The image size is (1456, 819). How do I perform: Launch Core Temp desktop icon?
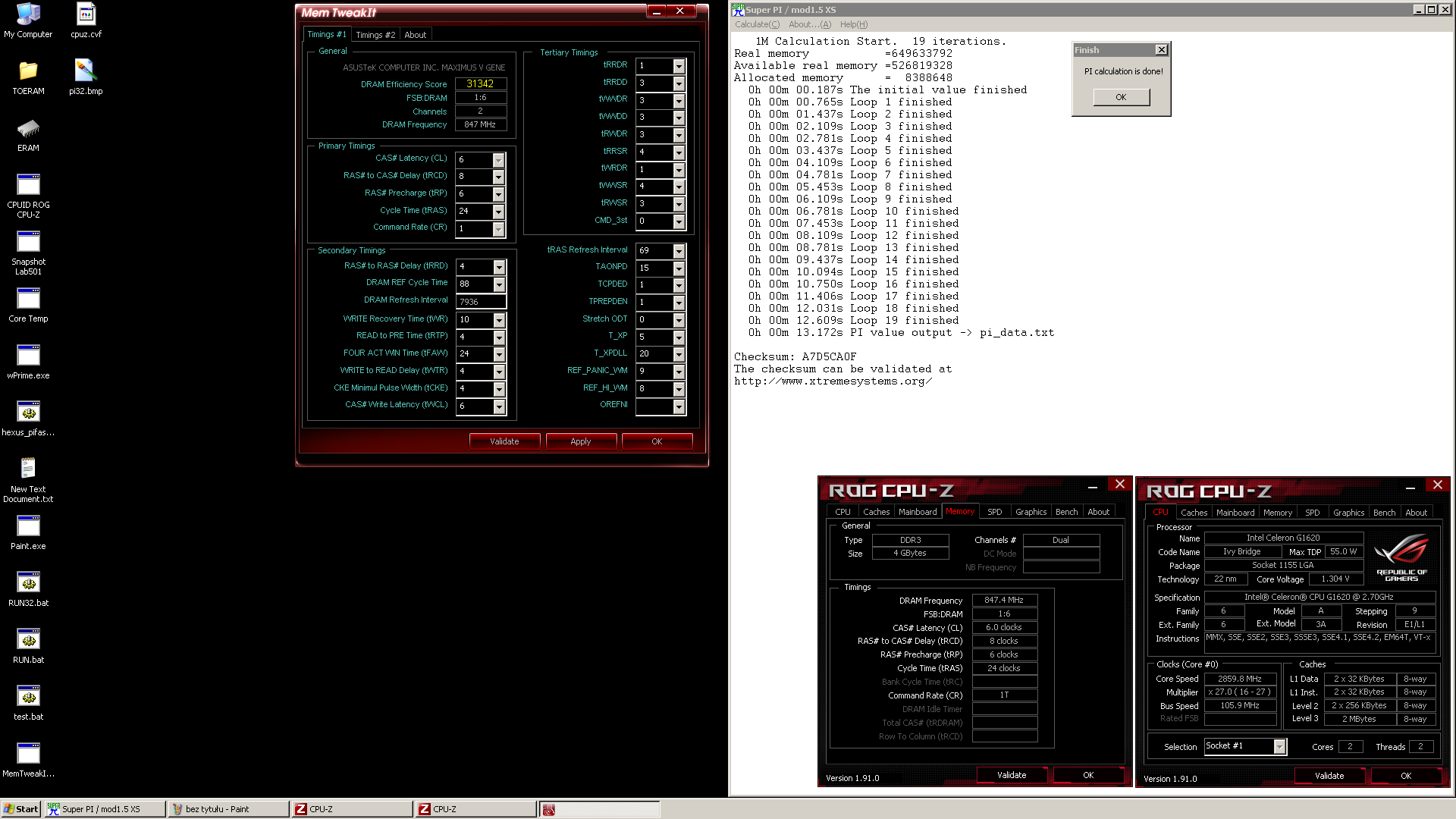click(x=28, y=305)
